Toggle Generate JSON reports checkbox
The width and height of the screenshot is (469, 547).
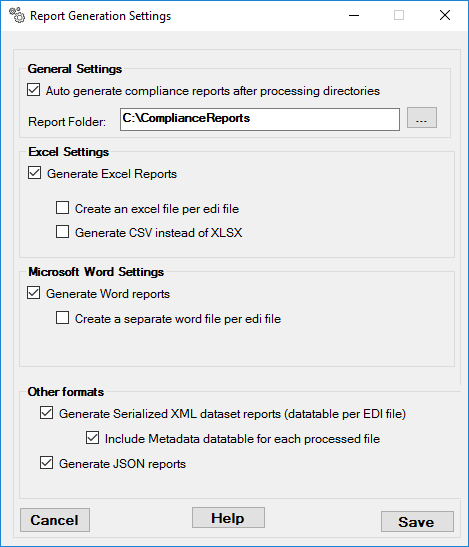click(46, 463)
